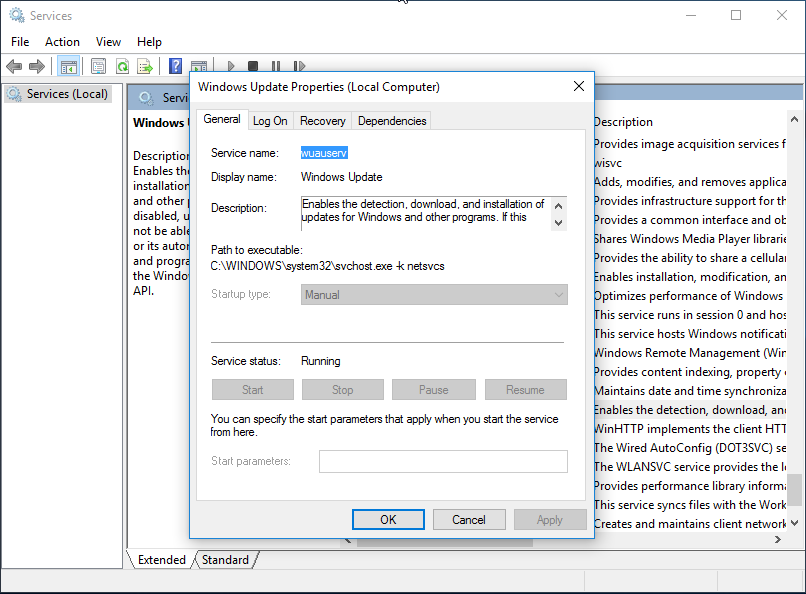This screenshot has height=594, width=806.
Task: Toggle the Show/Hide Console Tree toolbar icon
Action: pos(68,66)
